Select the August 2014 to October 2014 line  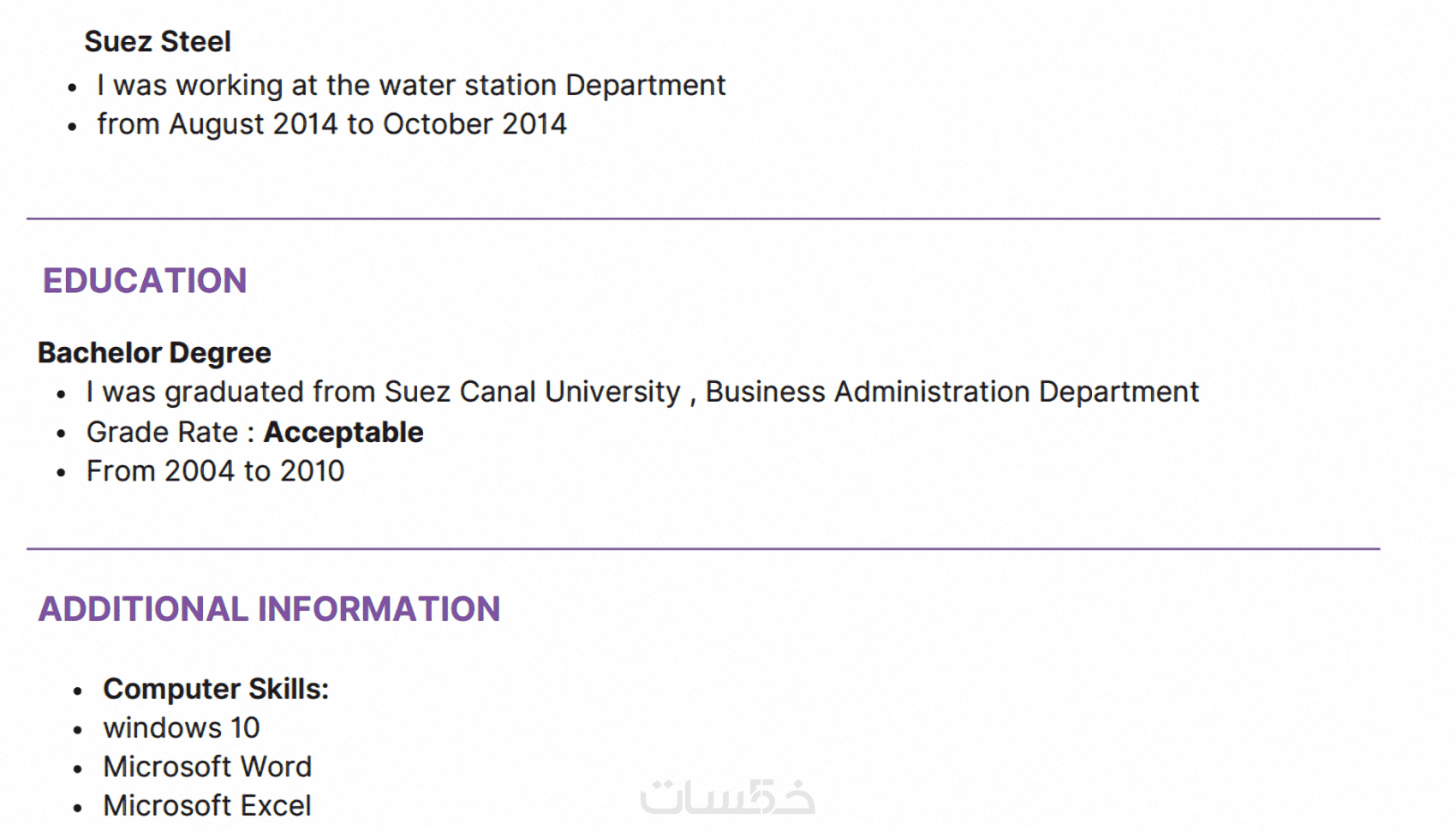tap(331, 124)
